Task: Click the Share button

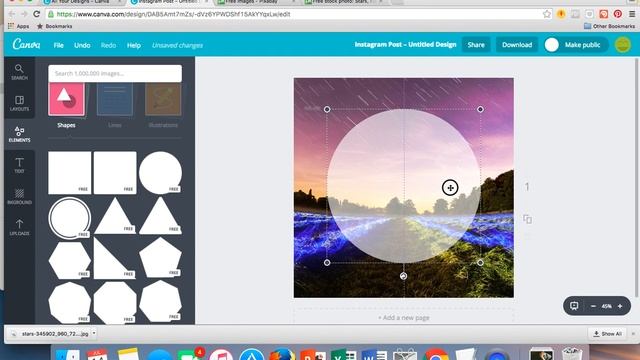Action: (476, 44)
